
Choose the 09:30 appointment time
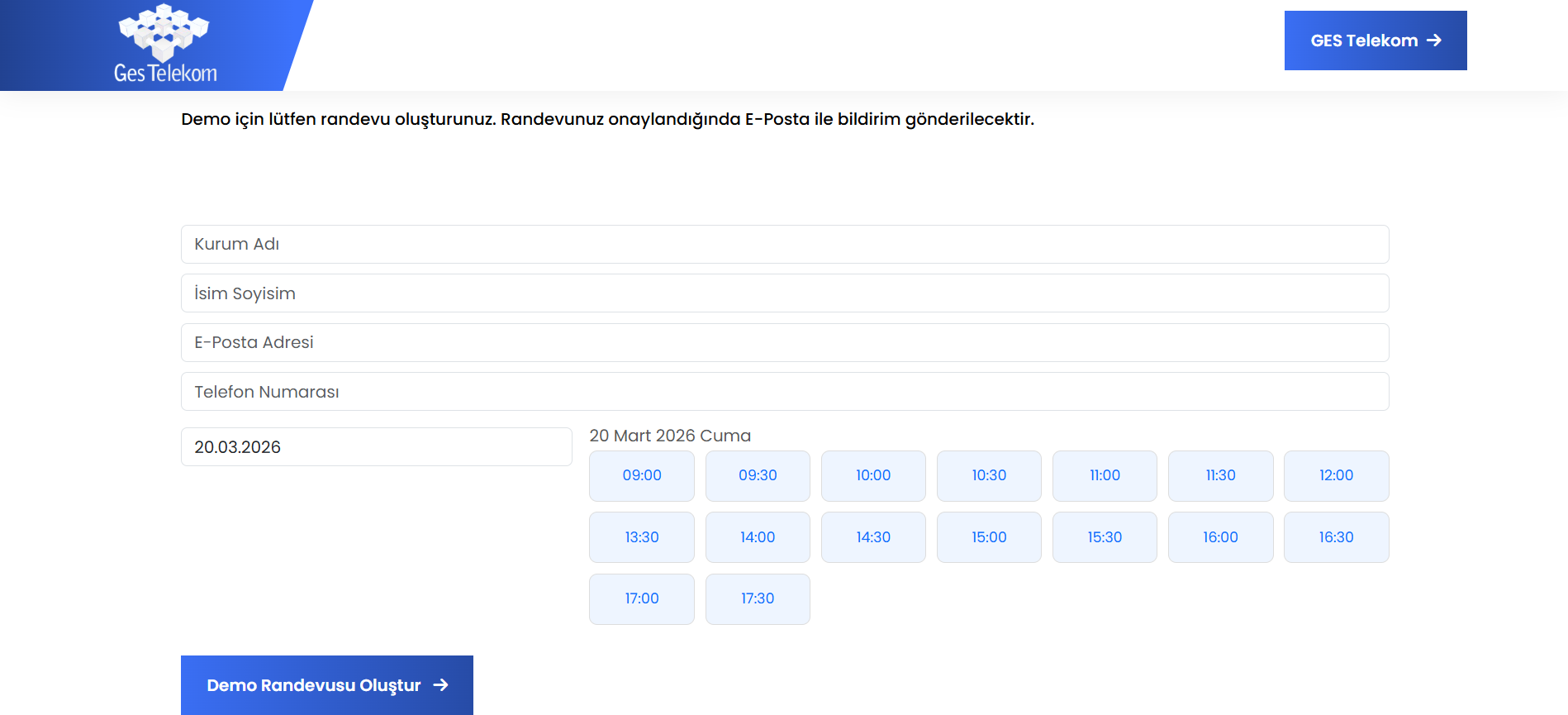click(757, 476)
